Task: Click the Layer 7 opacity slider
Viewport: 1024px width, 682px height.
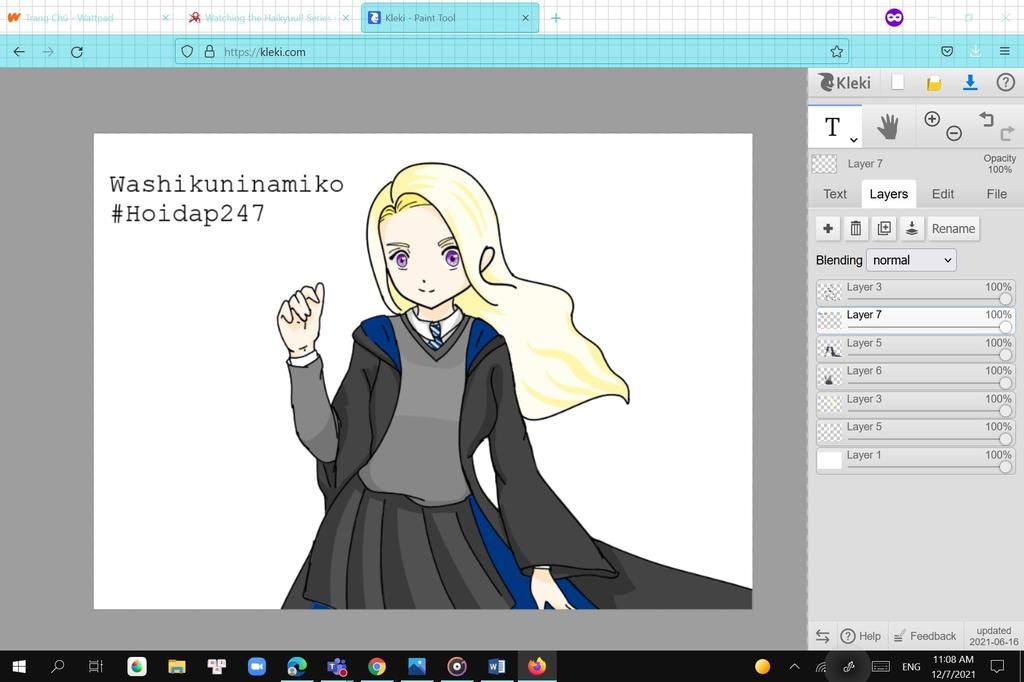Action: pyautogui.click(x=929, y=327)
